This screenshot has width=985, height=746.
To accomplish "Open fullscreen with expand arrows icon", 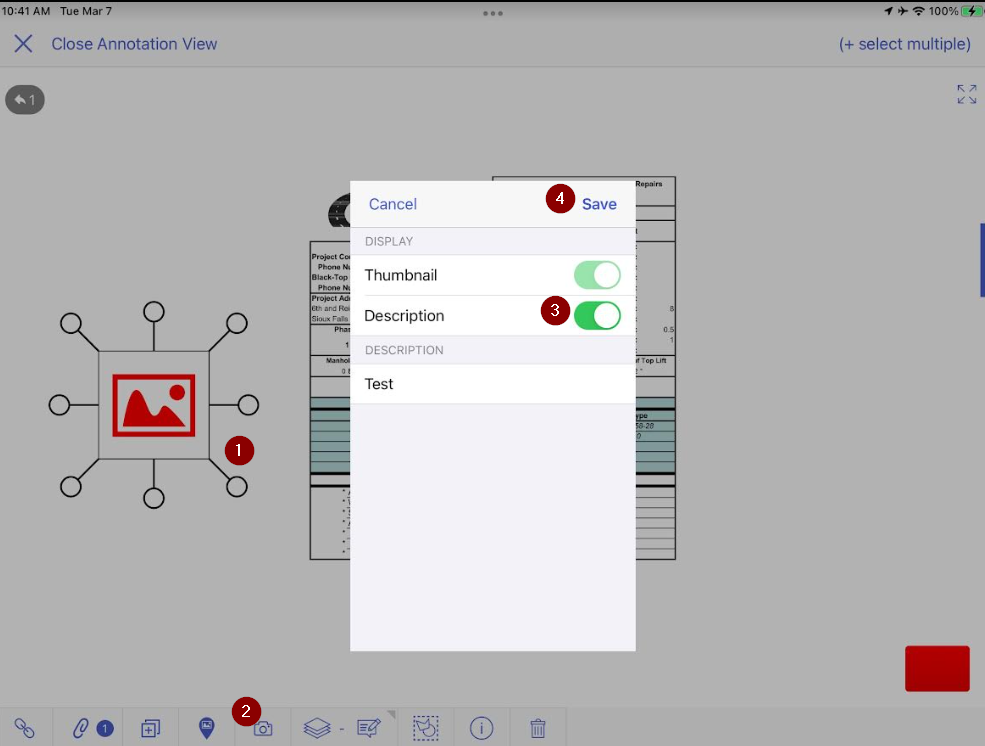I will pyautogui.click(x=966, y=94).
